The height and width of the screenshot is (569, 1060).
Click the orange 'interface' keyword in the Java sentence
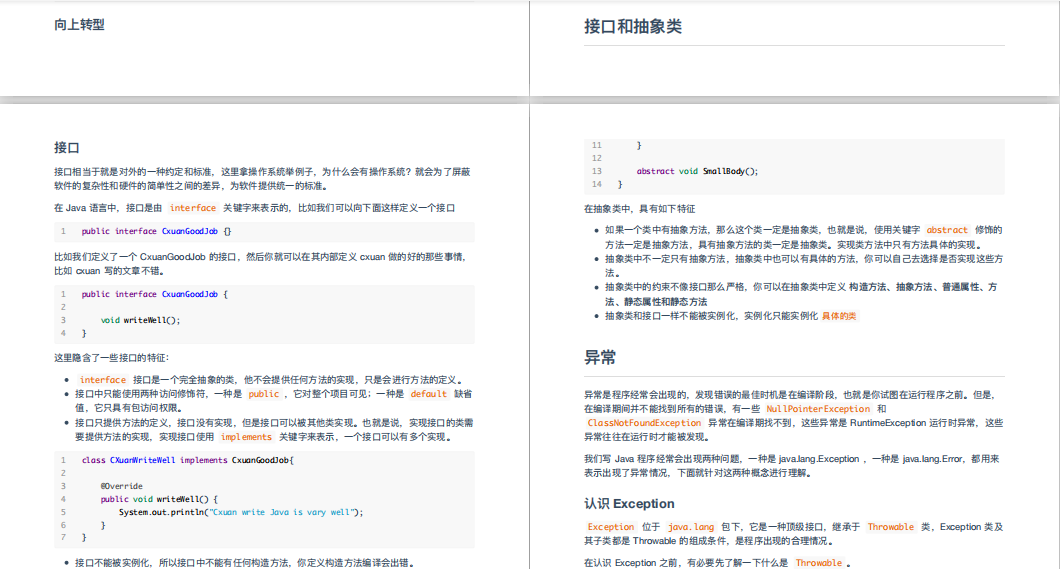point(193,208)
